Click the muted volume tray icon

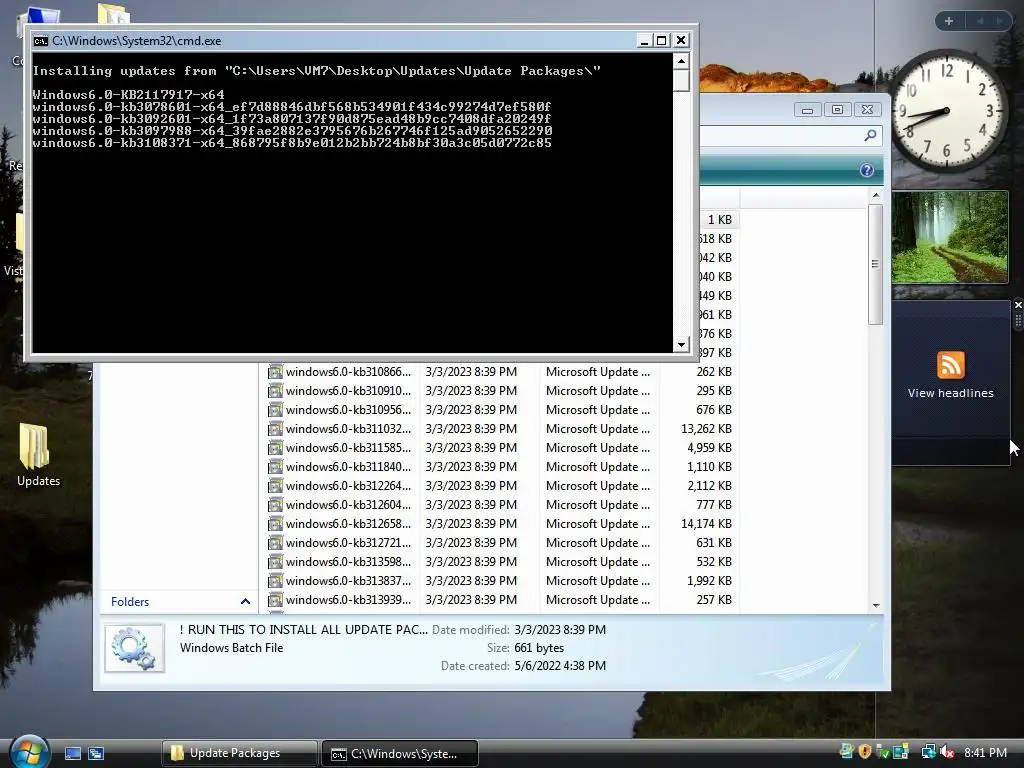tap(947, 752)
